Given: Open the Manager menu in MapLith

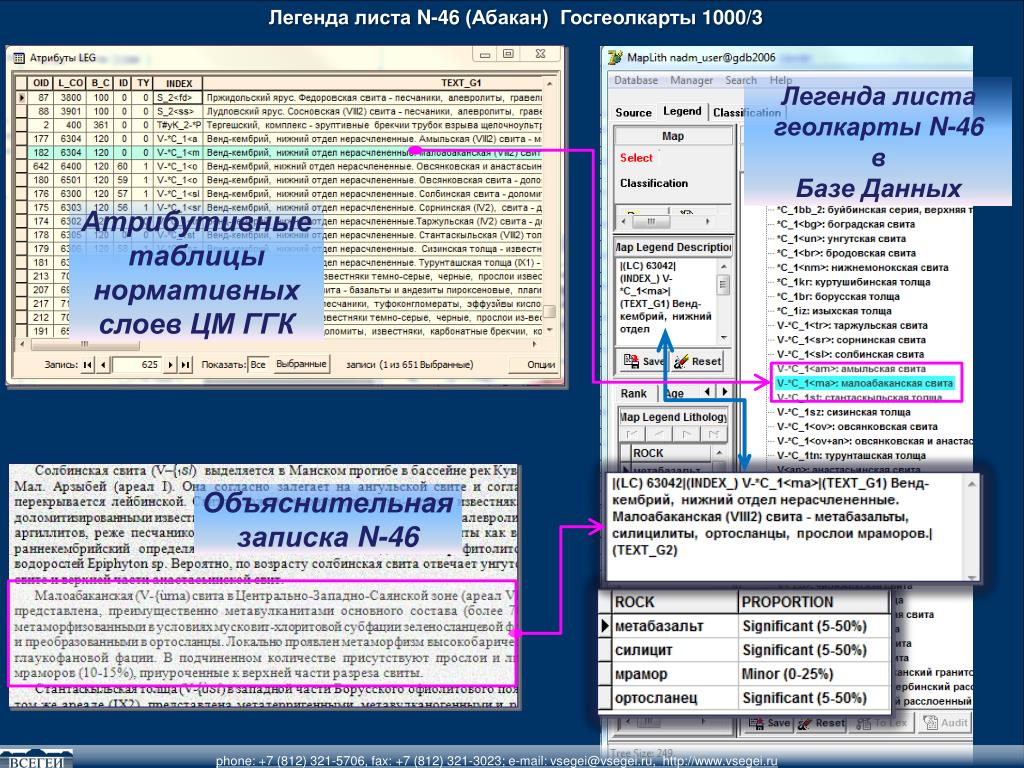Looking at the screenshot, I should pyautogui.click(x=692, y=80).
